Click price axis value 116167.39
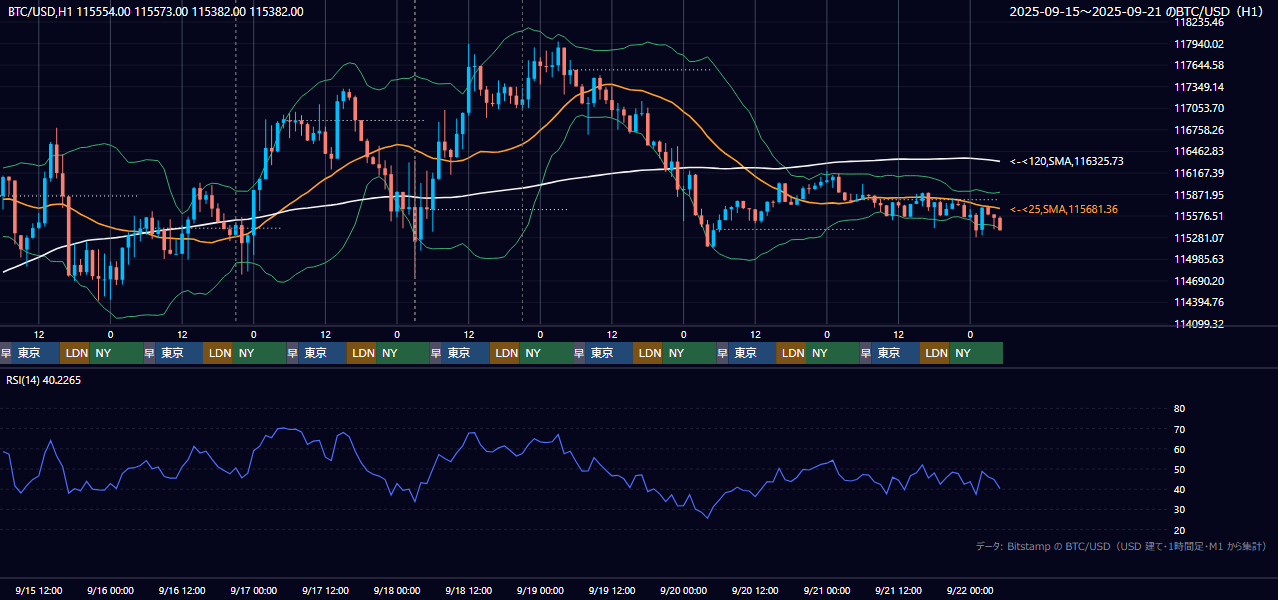Image resolution: width=1278 pixels, height=600 pixels. click(x=1200, y=173)
